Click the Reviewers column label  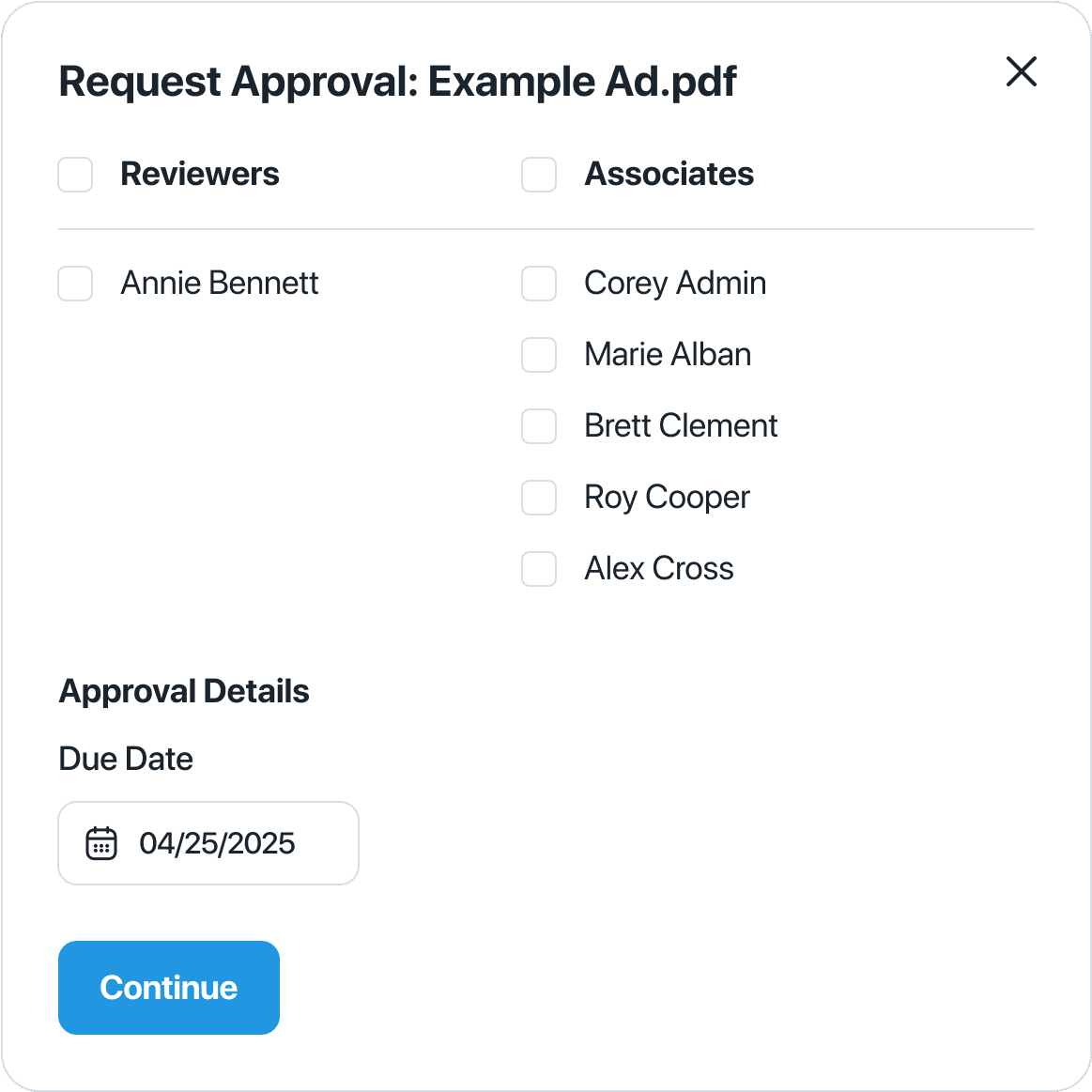(x=200, y=174)
